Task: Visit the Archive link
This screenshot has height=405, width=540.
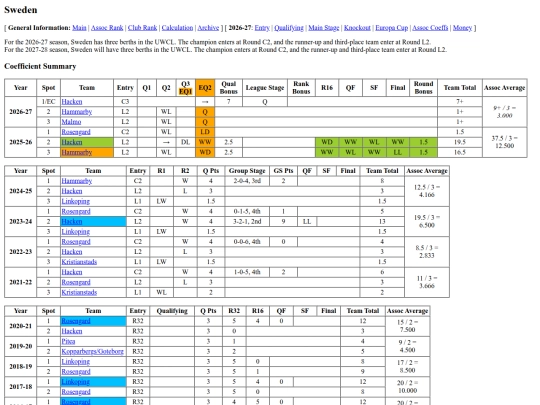Action: [208, 28]
